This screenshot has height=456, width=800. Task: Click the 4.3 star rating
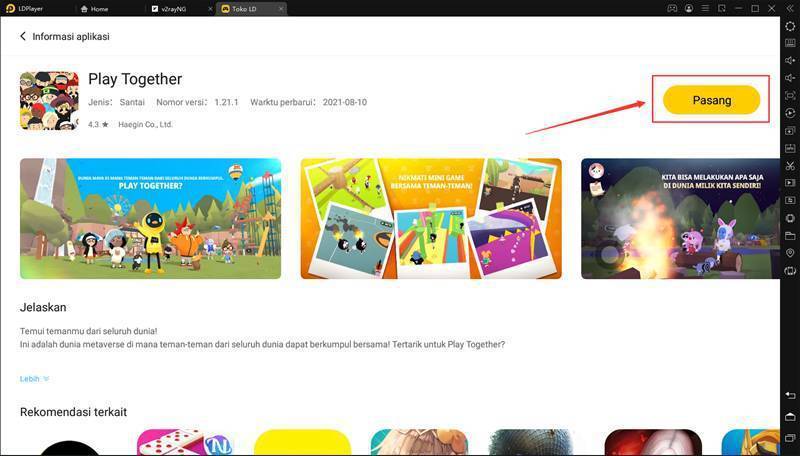pos(98,124)
